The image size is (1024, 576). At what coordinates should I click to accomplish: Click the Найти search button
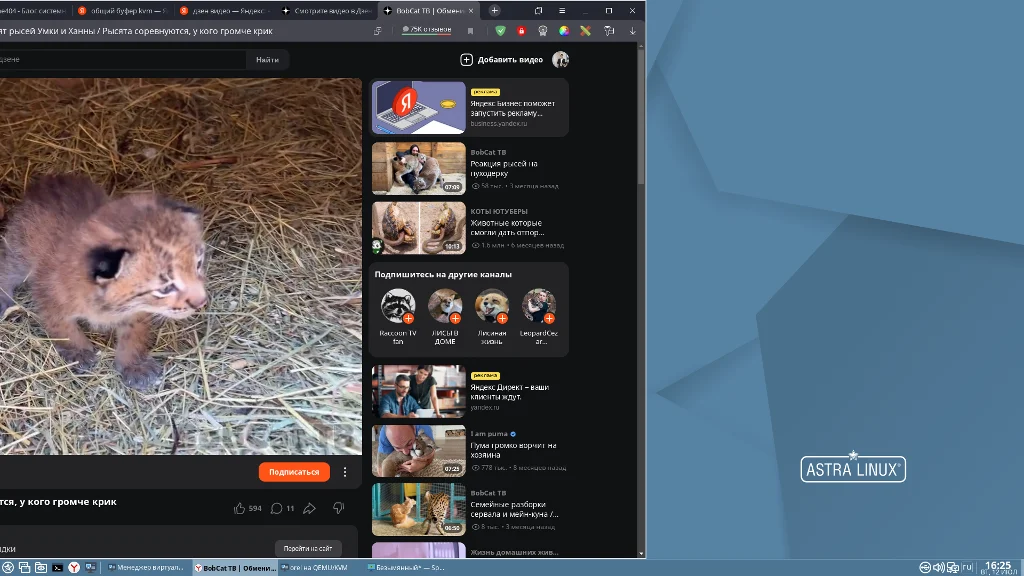pos(267,59)
